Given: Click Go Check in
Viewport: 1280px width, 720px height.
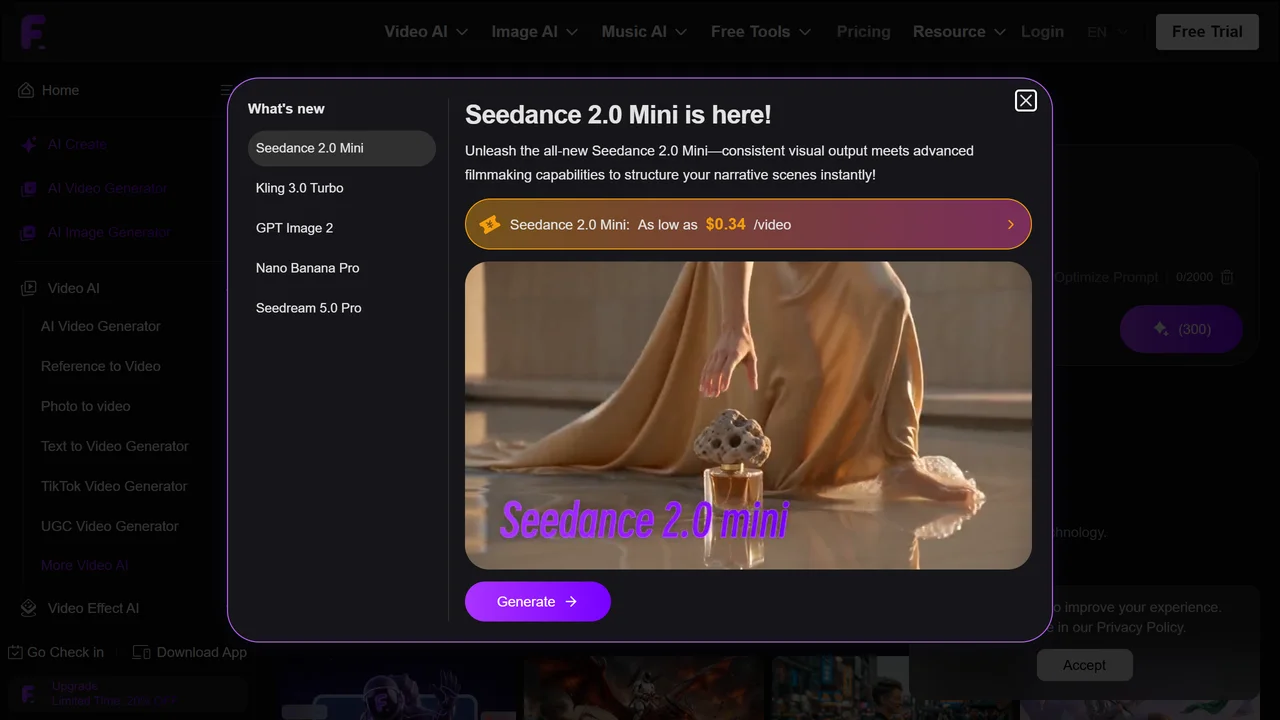Looking at the screenshot, I should pos(56,652).
